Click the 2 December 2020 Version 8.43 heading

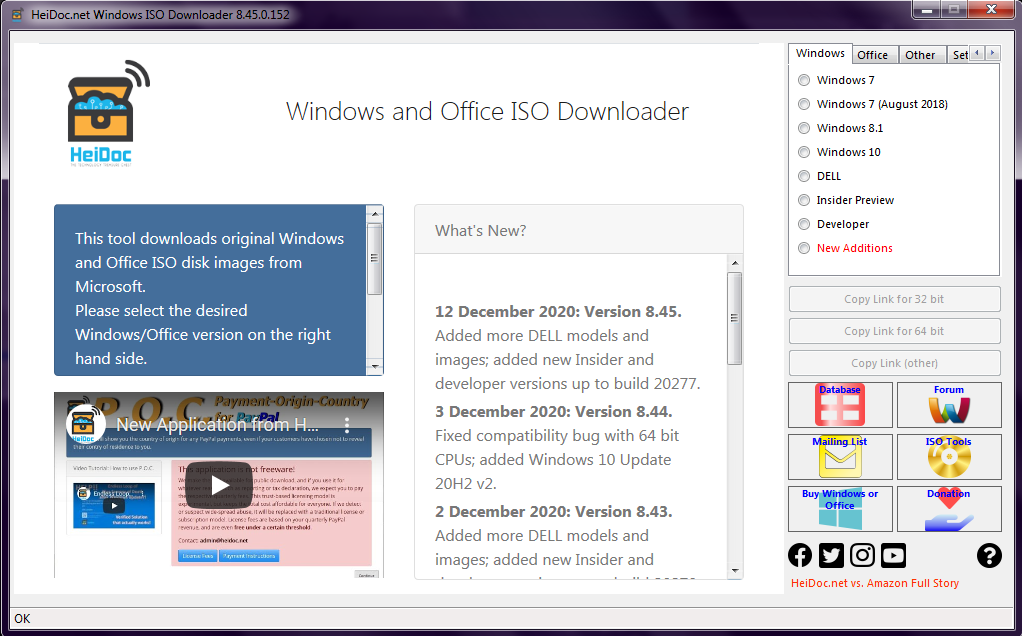(553, 512)
